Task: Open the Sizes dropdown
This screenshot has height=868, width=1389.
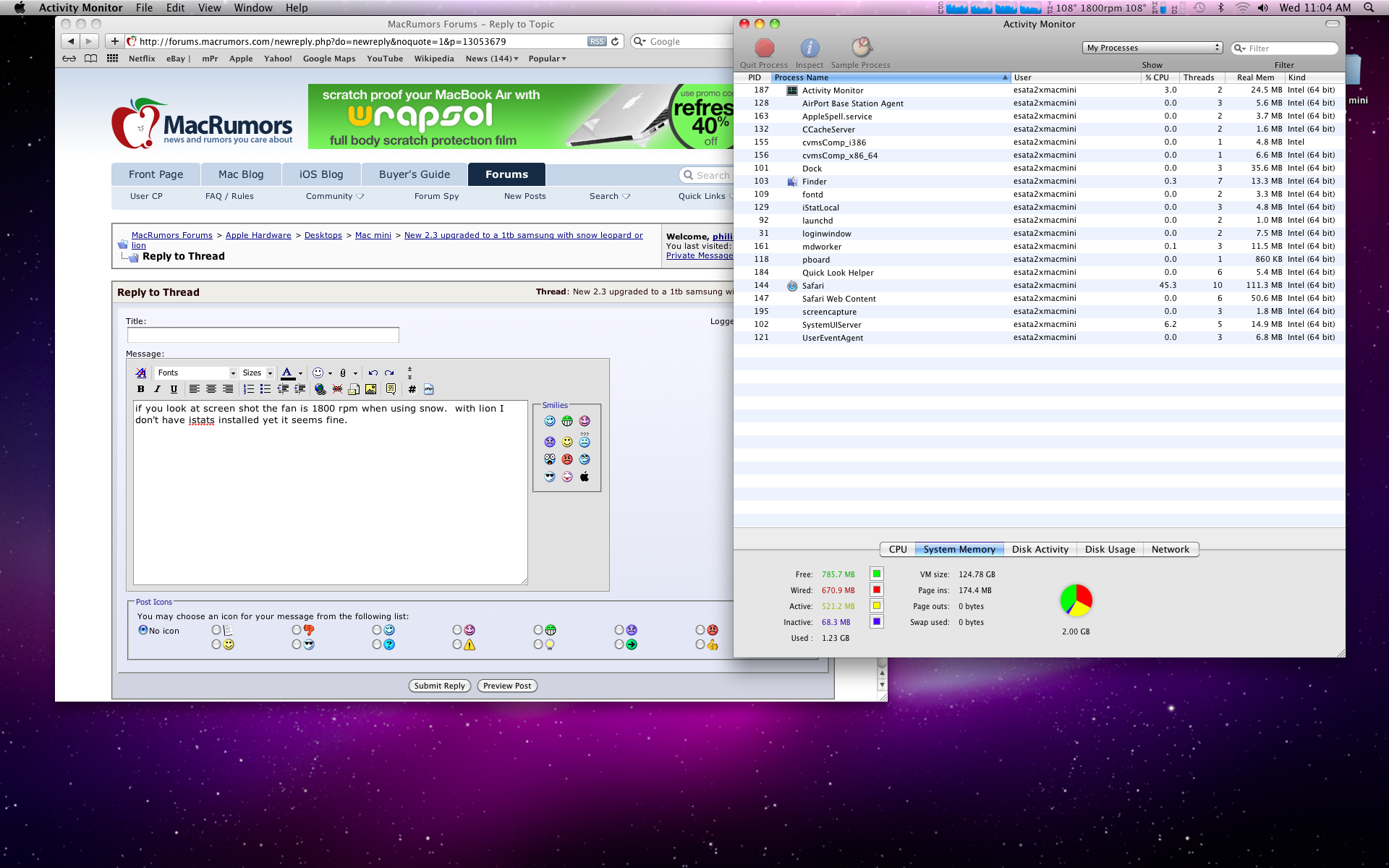Action: click(x=258, y=373)
